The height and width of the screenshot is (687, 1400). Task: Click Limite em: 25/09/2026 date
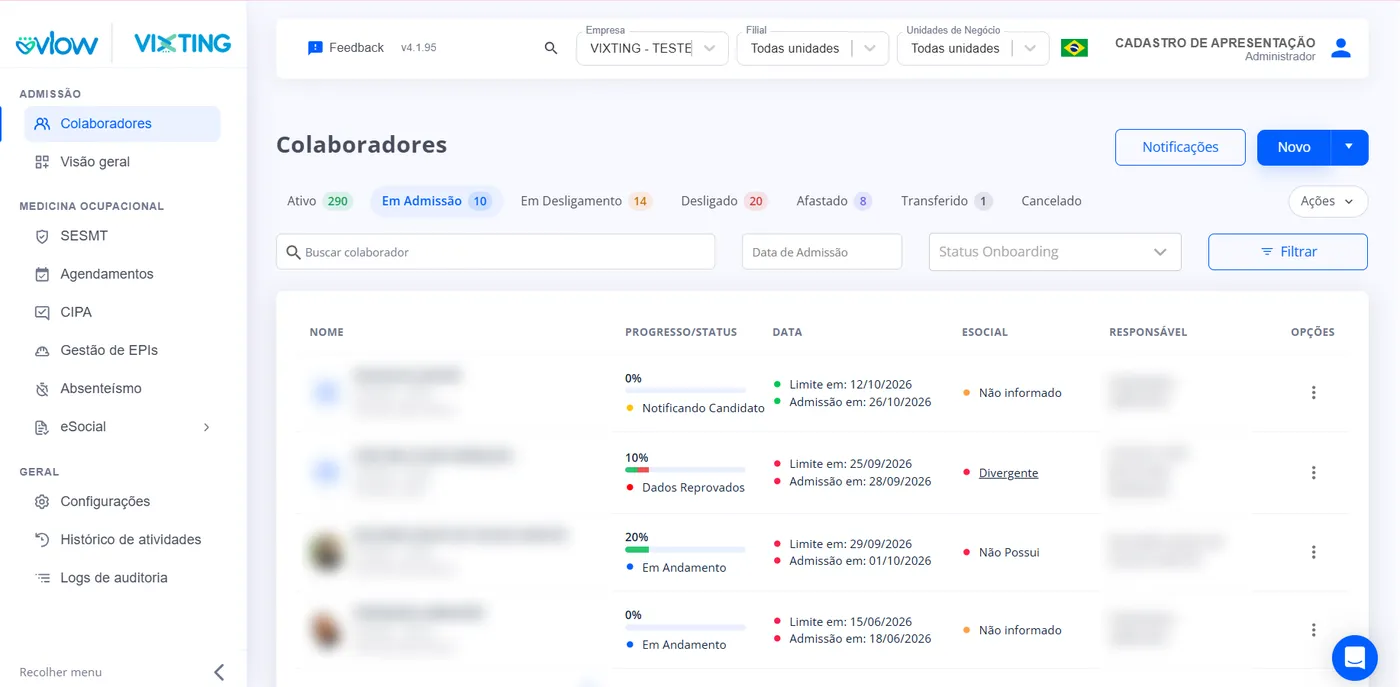point(851,464)
